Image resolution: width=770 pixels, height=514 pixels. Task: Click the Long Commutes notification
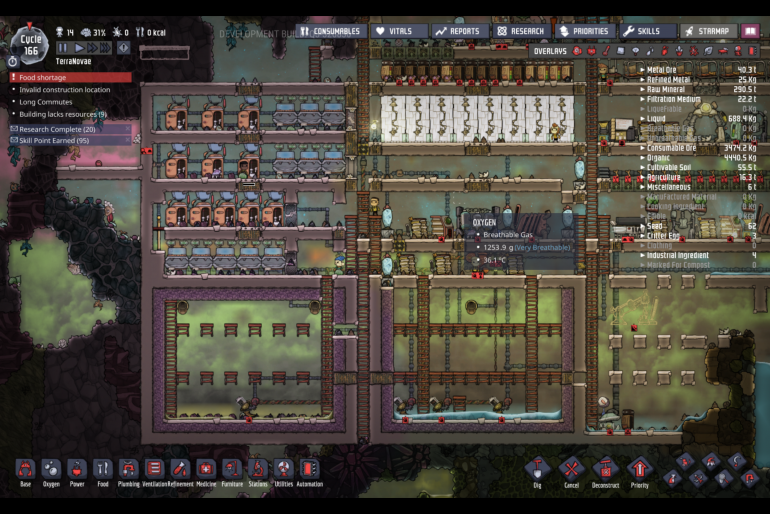click(x=45, y=102)
